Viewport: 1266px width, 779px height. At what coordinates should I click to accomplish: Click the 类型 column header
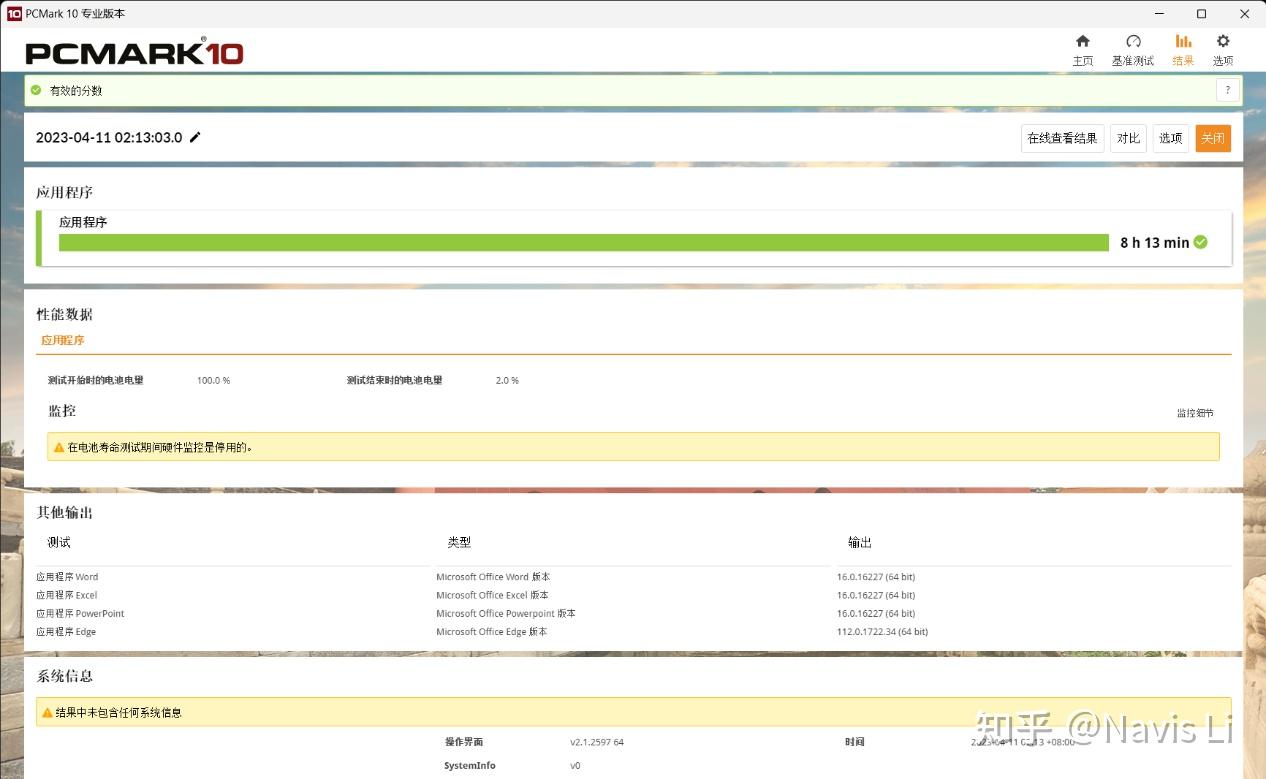459,542
